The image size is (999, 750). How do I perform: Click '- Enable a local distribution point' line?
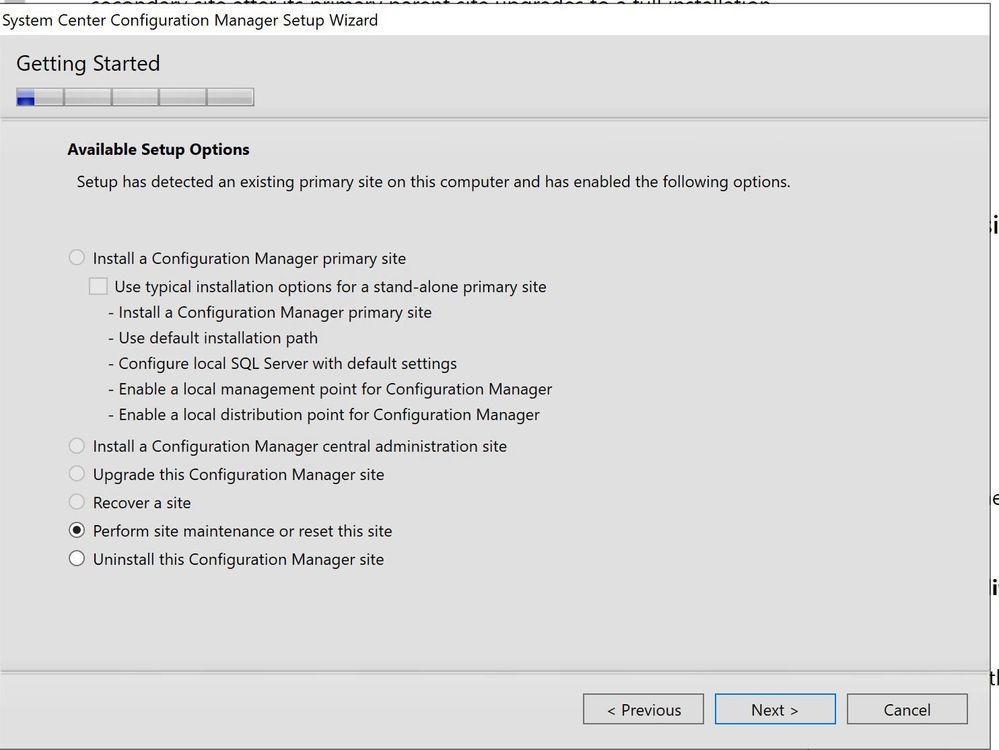coord(324,414)
